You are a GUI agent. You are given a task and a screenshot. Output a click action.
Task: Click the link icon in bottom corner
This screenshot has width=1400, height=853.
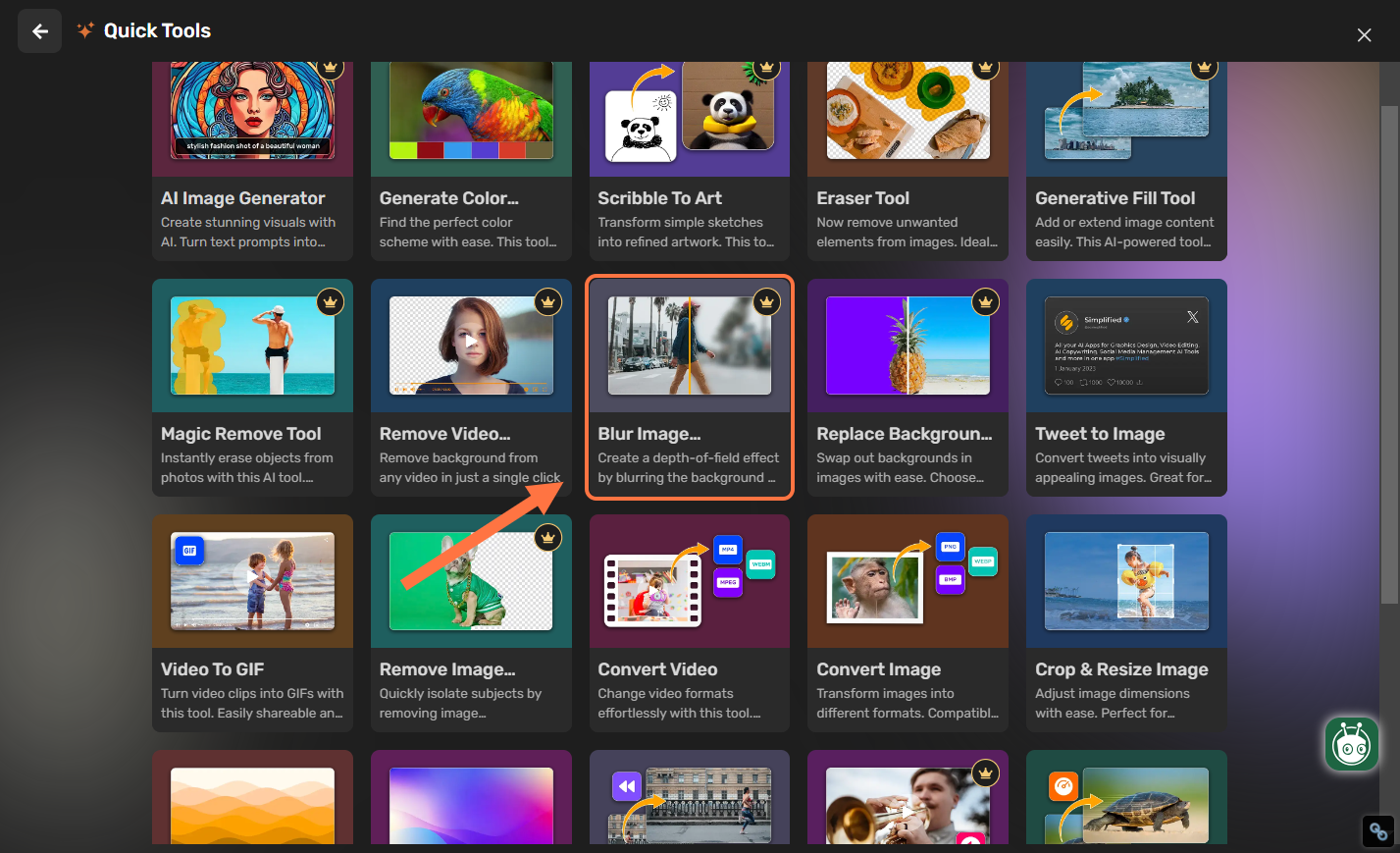coord(1378,832)
